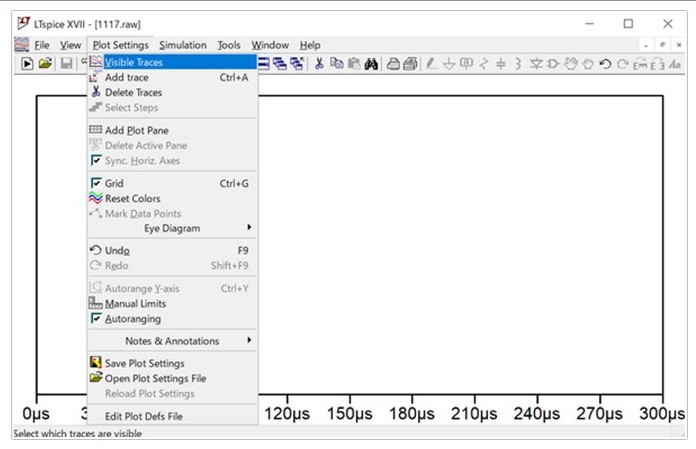
Task: Select the Drag hand tool
Action: (x=588, y=64)
